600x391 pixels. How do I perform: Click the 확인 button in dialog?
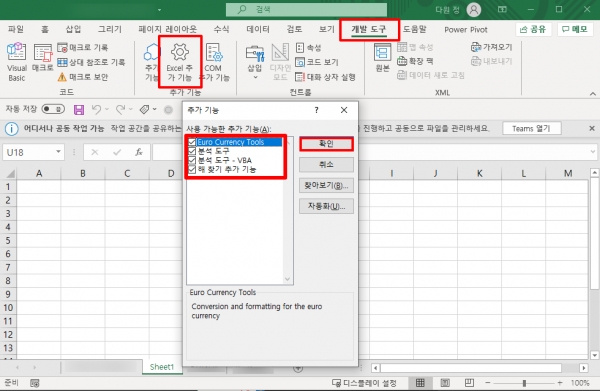point(326,144)
